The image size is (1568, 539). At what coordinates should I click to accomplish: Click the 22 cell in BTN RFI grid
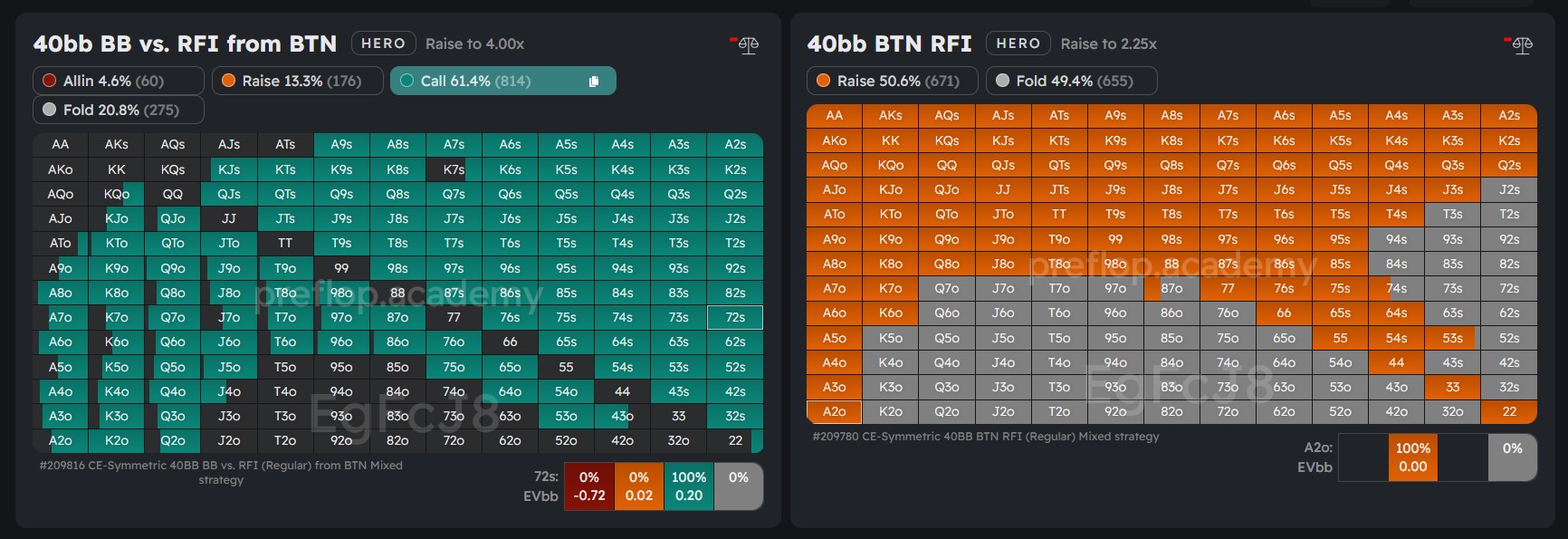(x=1508, y=411)
